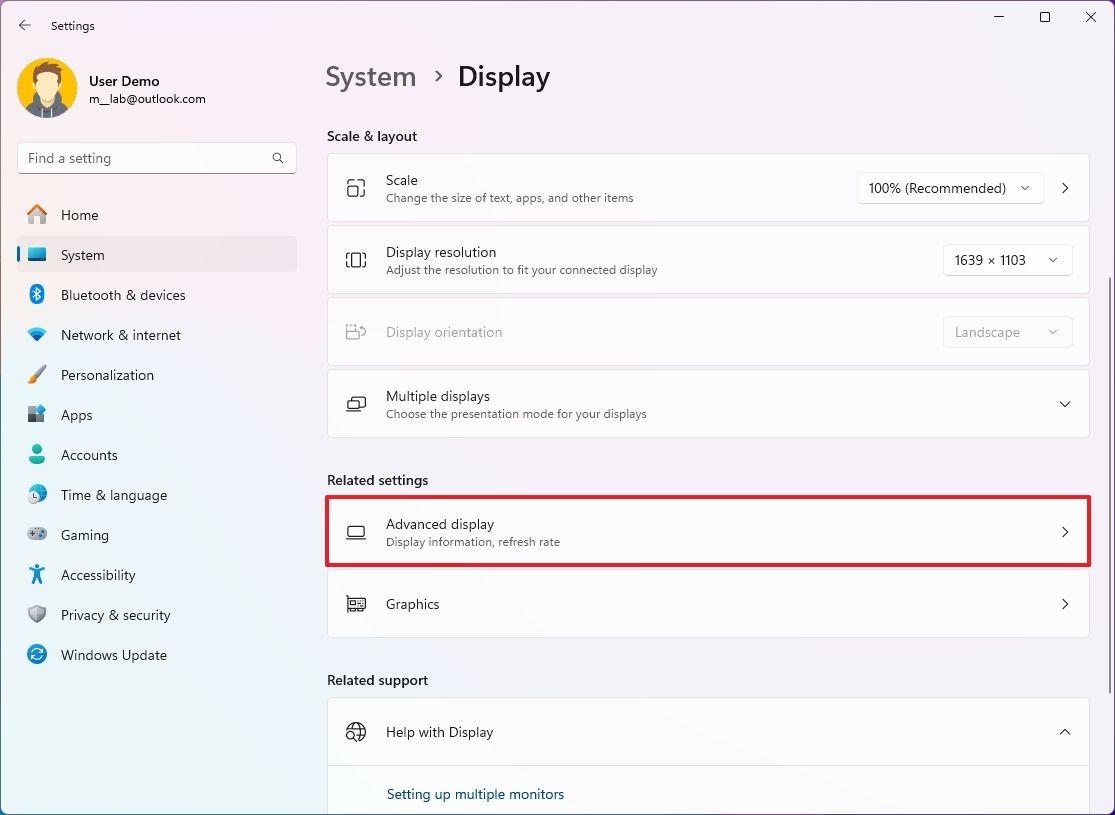
Task: Open Bluetooth & devices settings
Action: pyautogui.click(x=122, y=294)
